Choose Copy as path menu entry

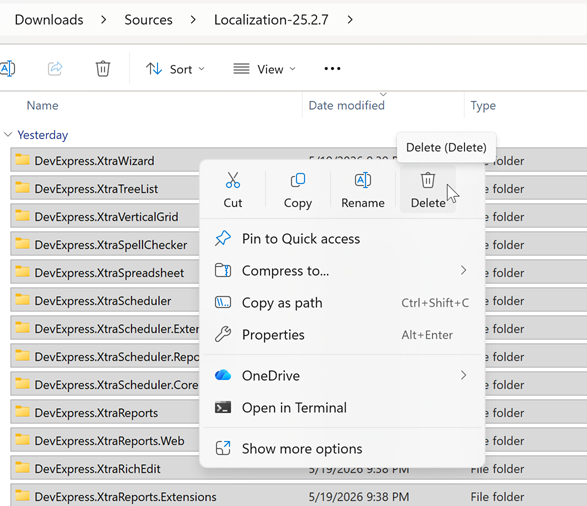coord(342,302)
